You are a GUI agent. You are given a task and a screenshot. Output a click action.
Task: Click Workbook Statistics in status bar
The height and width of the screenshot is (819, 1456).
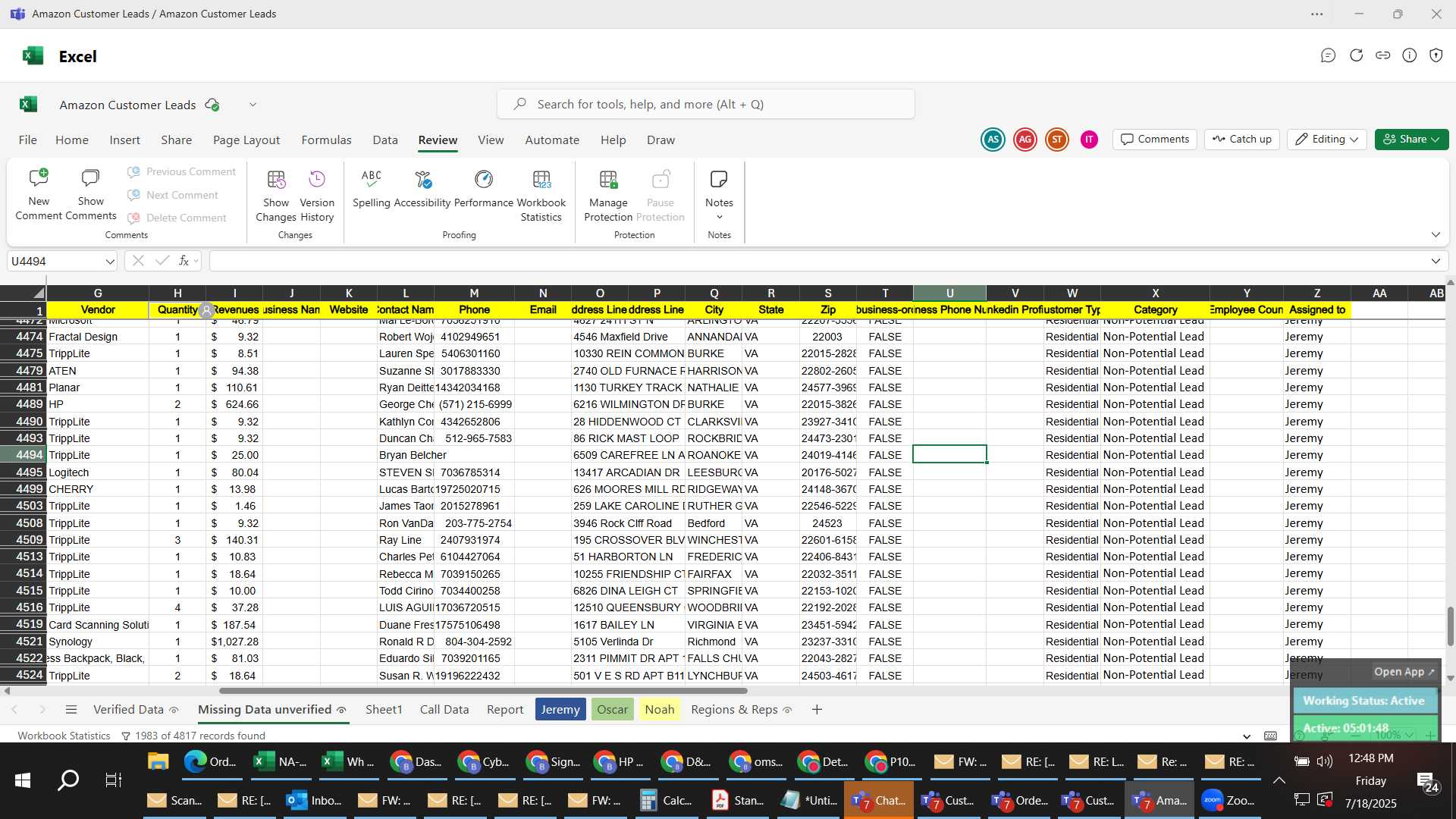(x=64, y=736)
